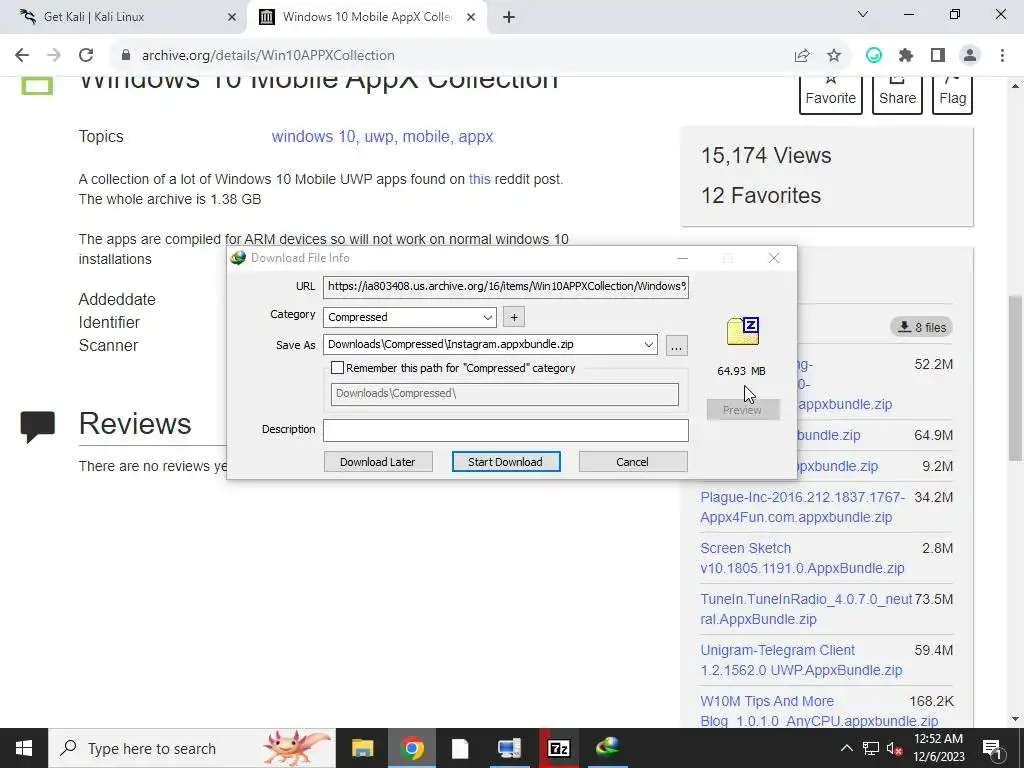Open the computer monitor taskbar app

509,748
